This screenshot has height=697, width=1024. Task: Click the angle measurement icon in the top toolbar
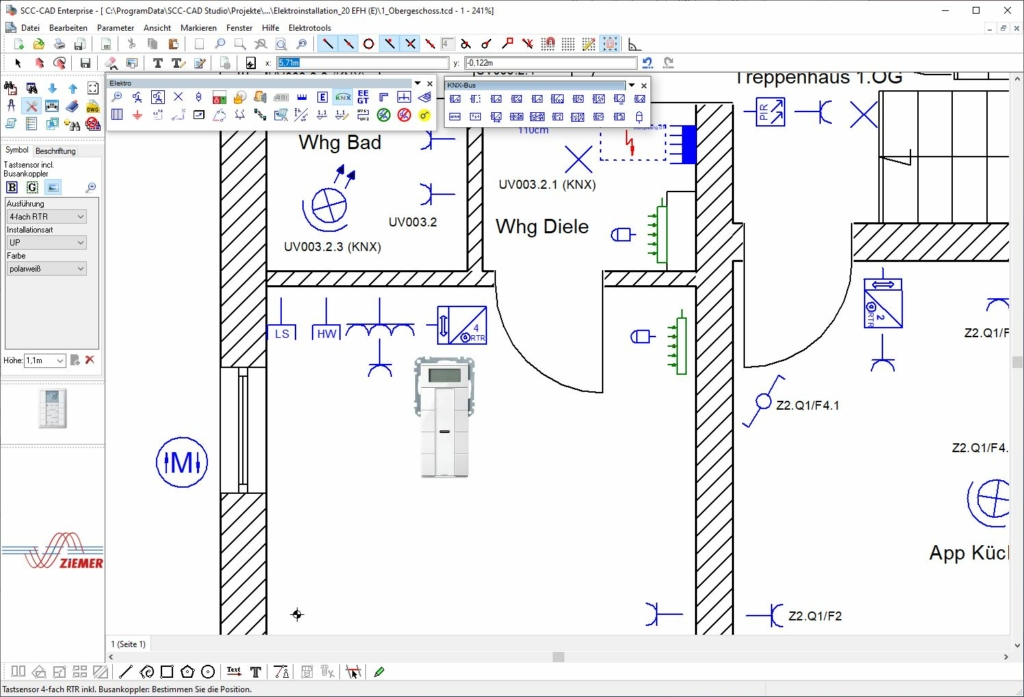click(633, 44)
